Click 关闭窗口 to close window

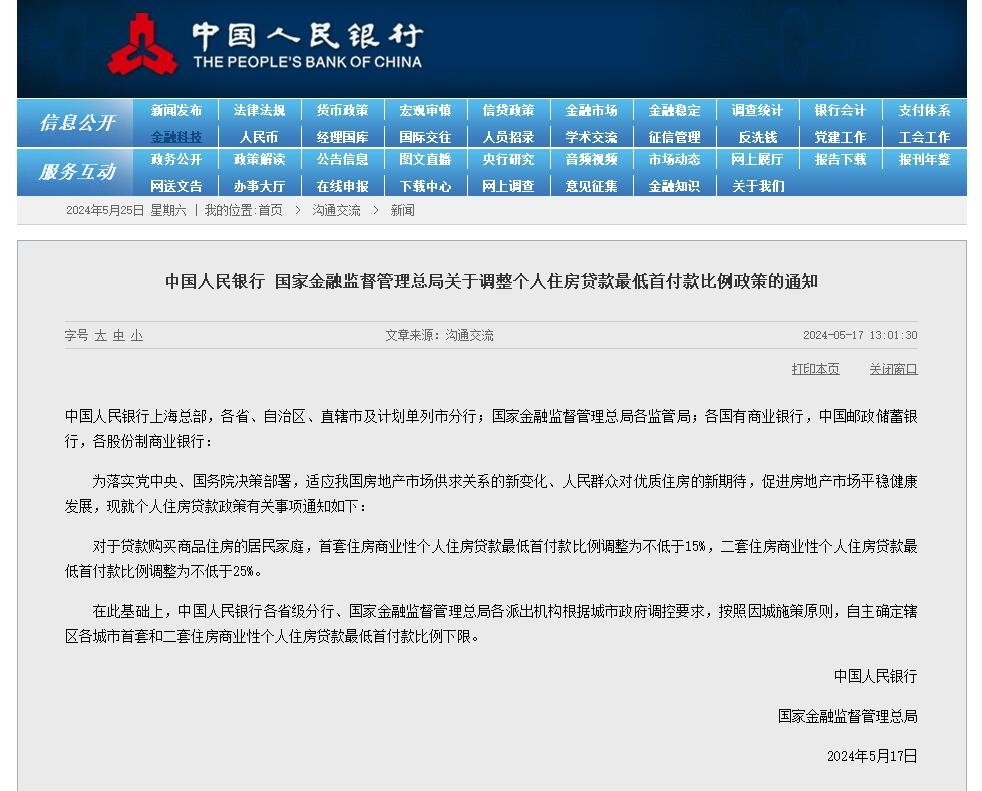click(x=893, y=369)
